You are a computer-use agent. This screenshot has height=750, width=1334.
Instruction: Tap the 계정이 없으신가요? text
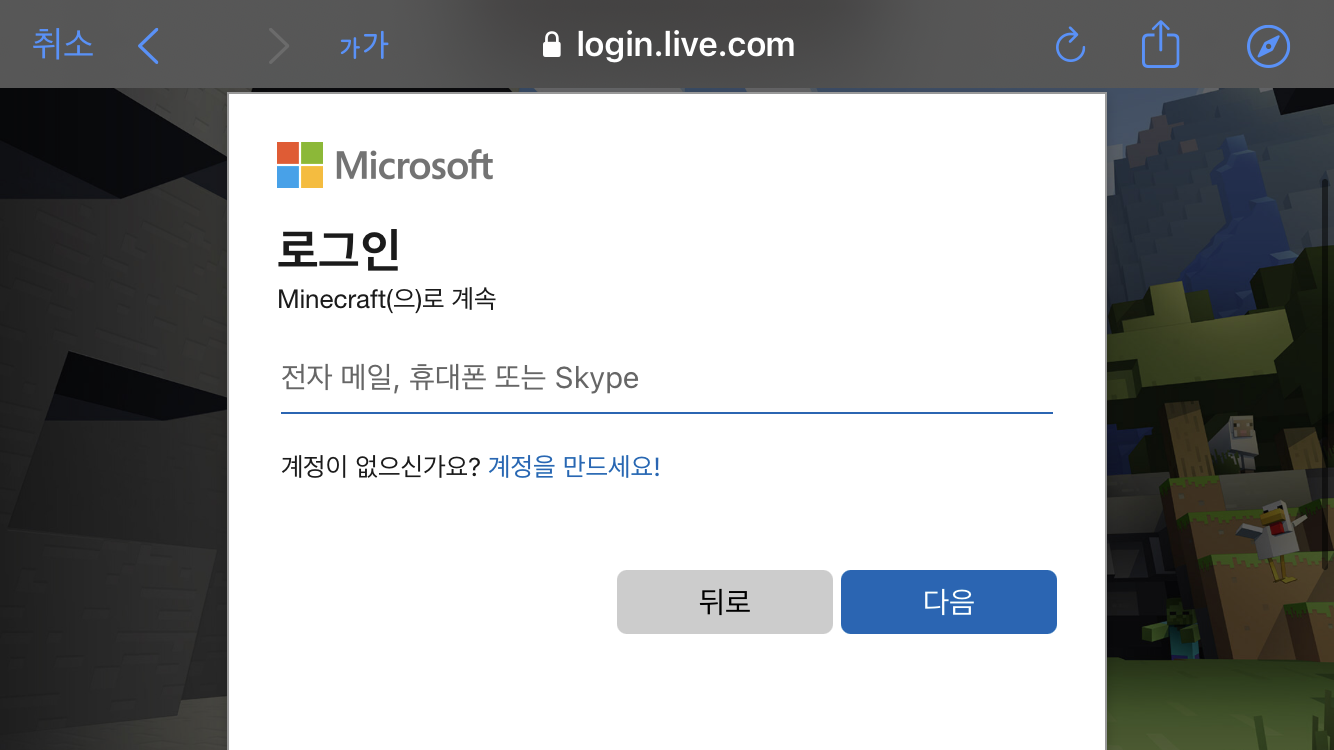[381, 467]
